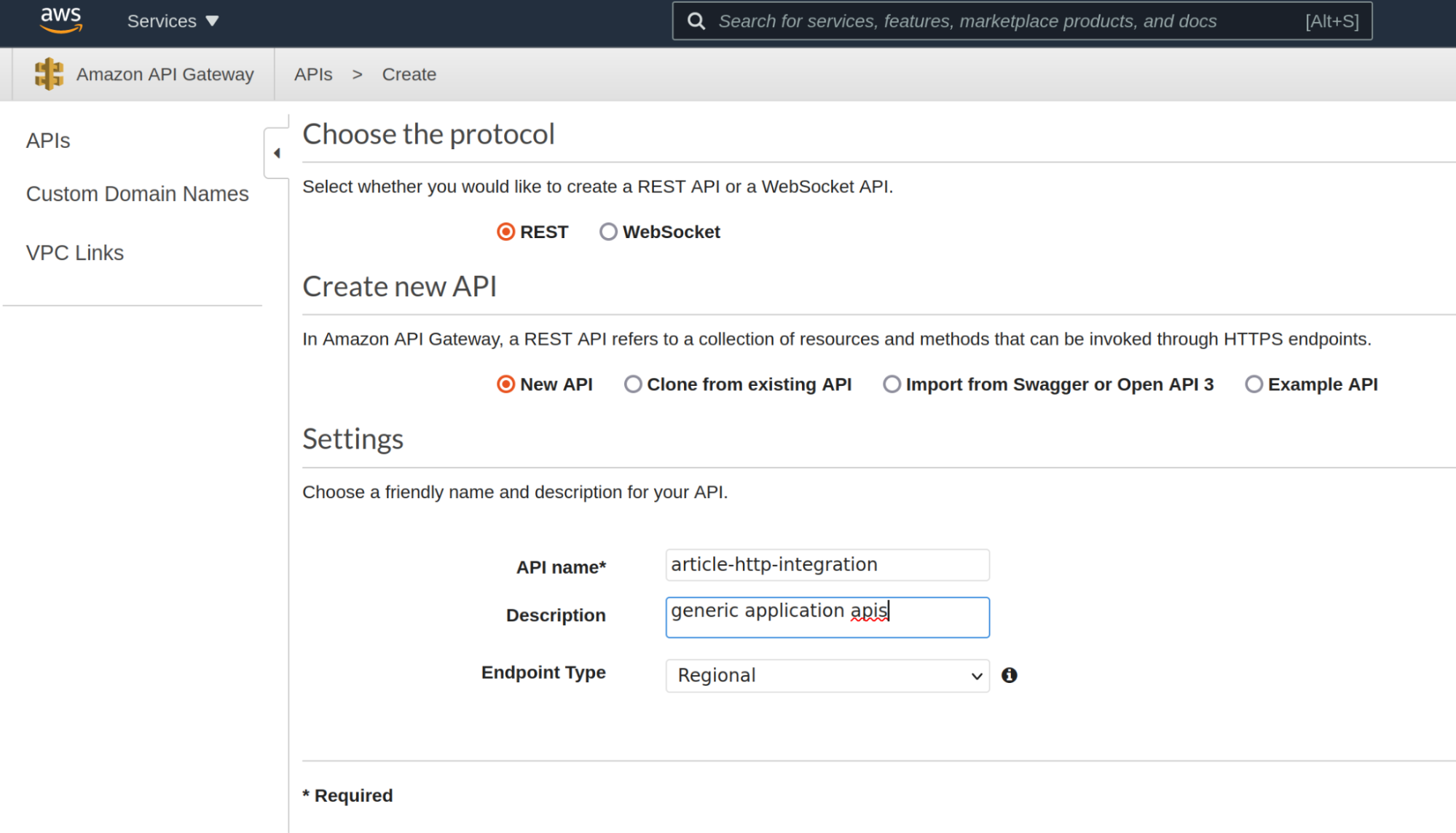Open APIs in the left sidebar

[x=48, y=141]
